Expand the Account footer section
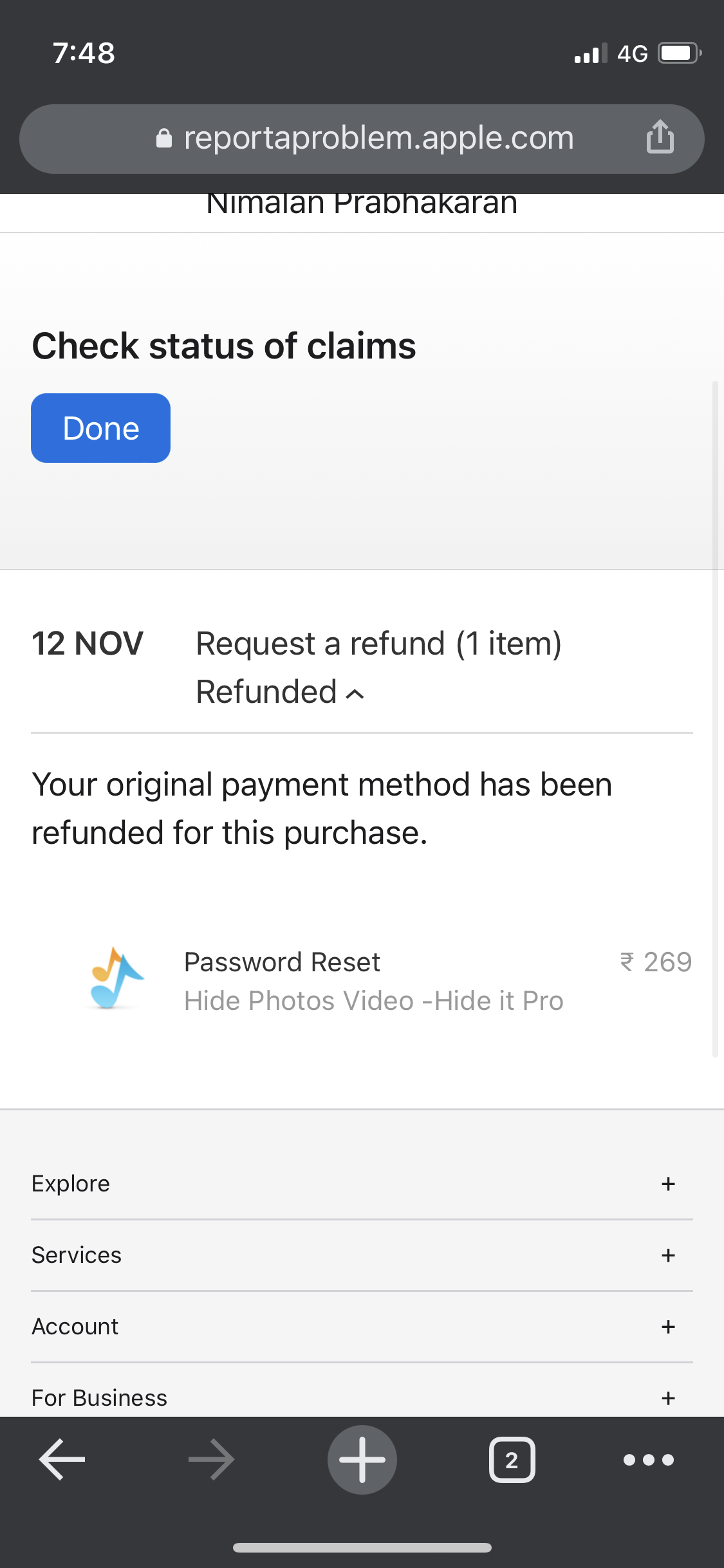Viewport: 724px width, 1568px height. [x=668, y=1327]
